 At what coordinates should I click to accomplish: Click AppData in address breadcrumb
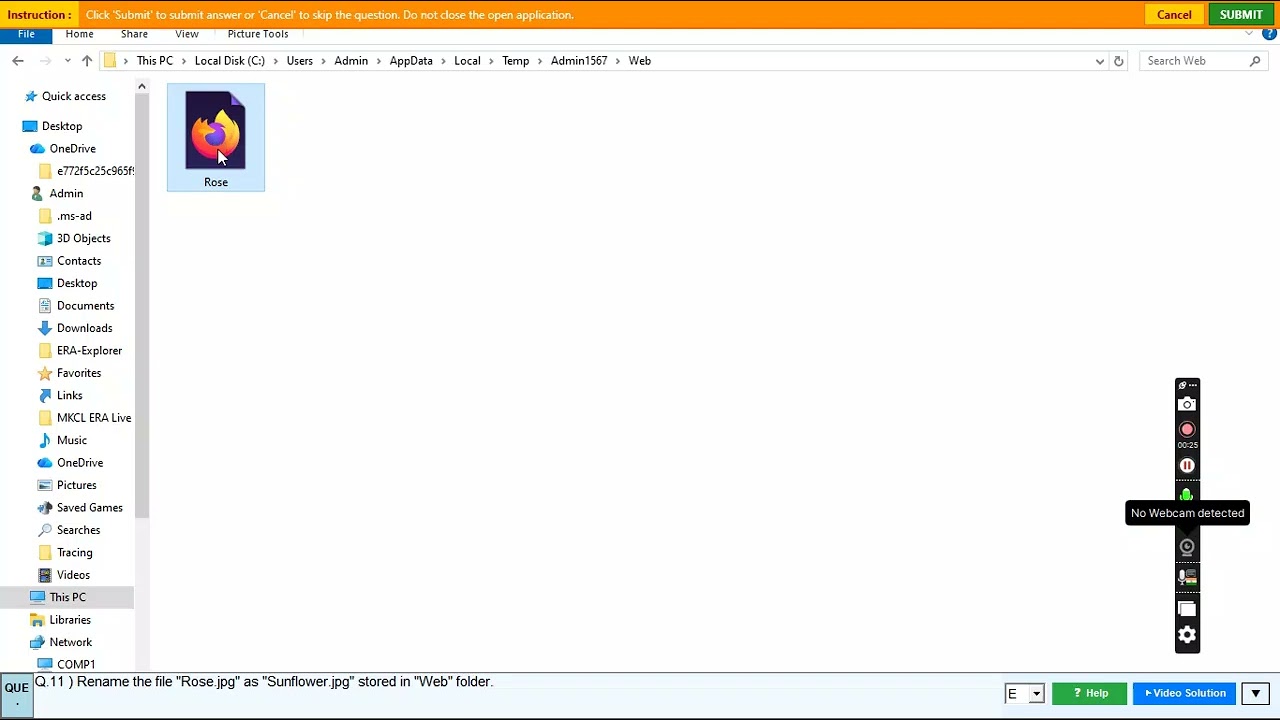click(411, 61)
